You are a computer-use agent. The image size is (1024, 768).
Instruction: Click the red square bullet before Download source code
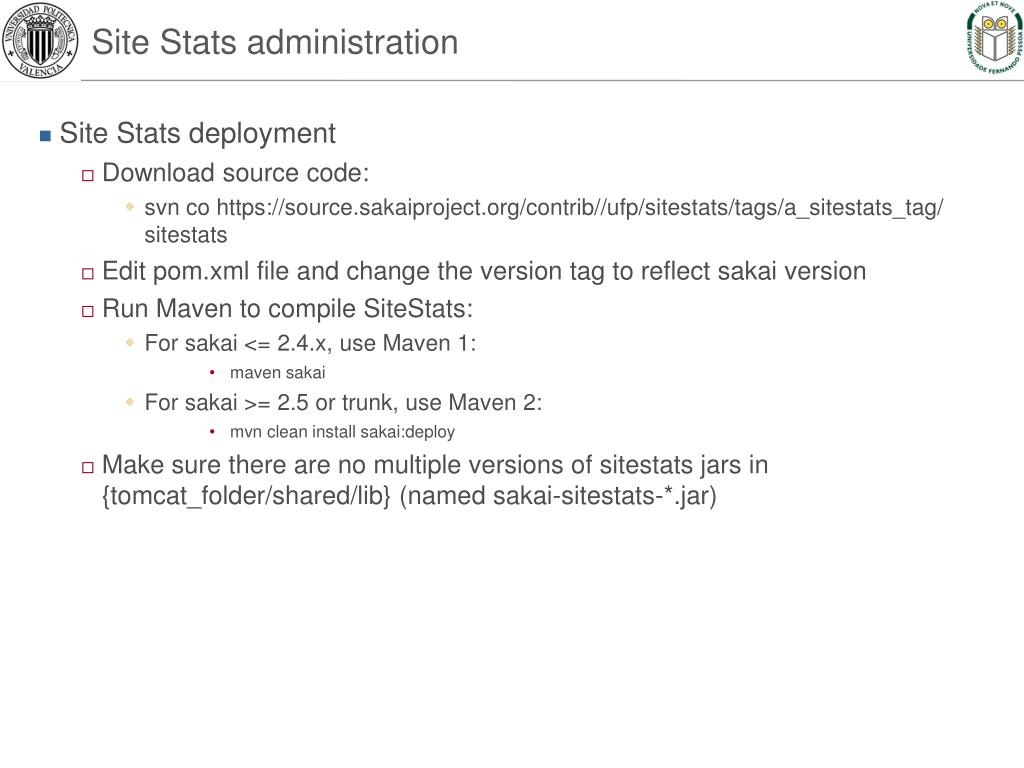point(88,176)
